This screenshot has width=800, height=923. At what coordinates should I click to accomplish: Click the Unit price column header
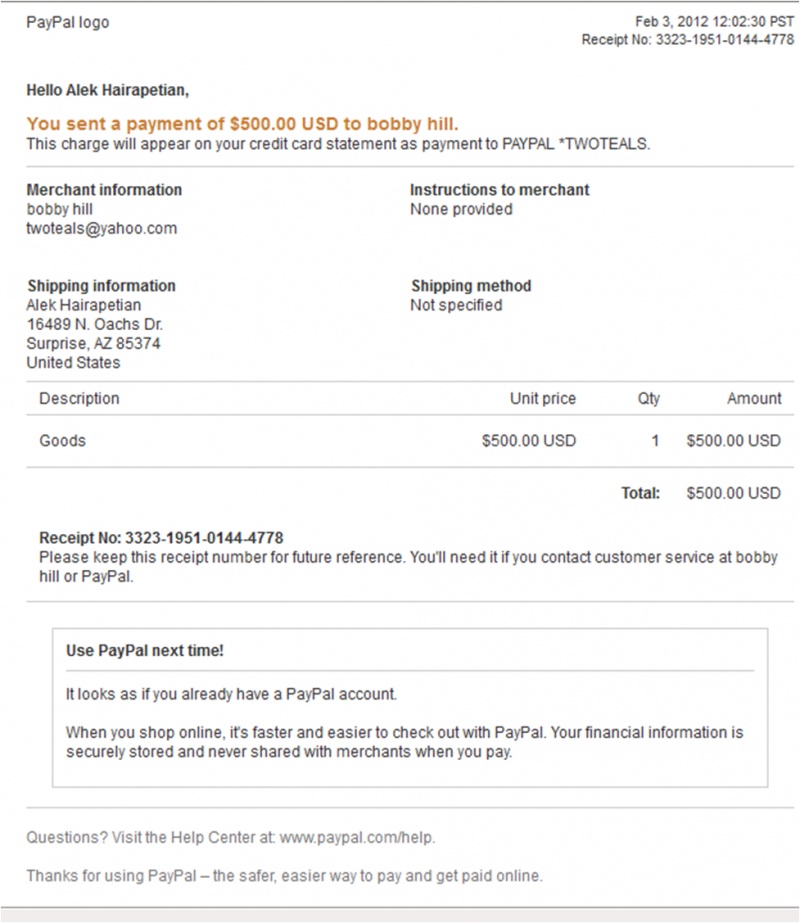[x=543, y=399]
